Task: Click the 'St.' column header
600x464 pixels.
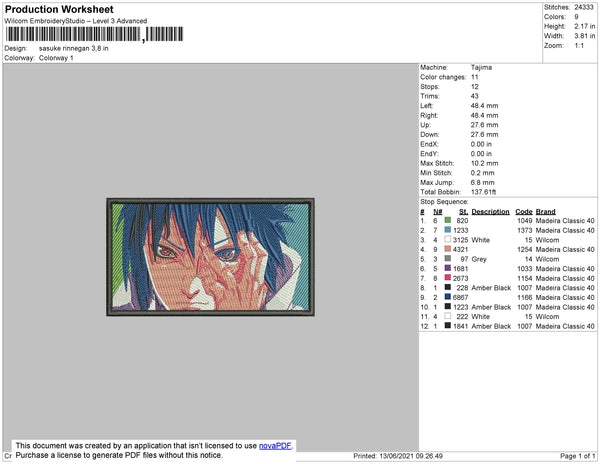Action: (463, 212)
